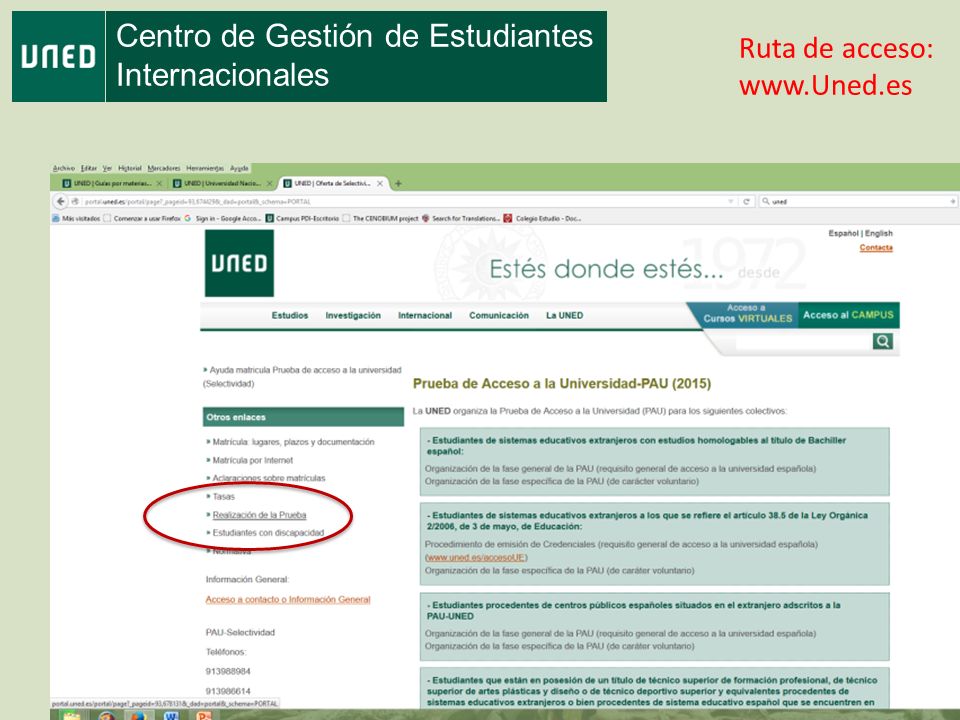The image size is (960, 720).
Task: Open the 'Matrícula por Internet' link
Action: [x=253, y=460]
